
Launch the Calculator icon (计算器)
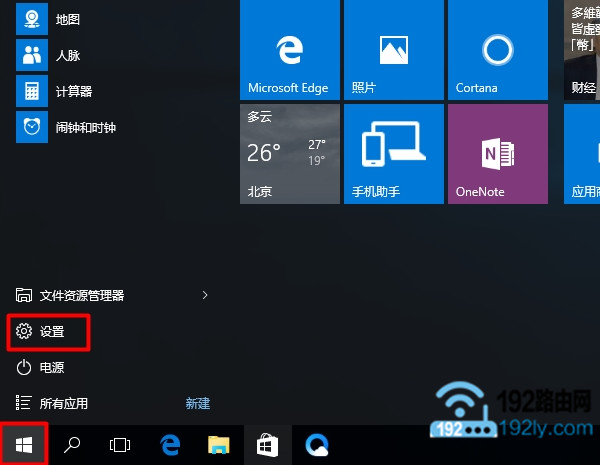[32, 91]
